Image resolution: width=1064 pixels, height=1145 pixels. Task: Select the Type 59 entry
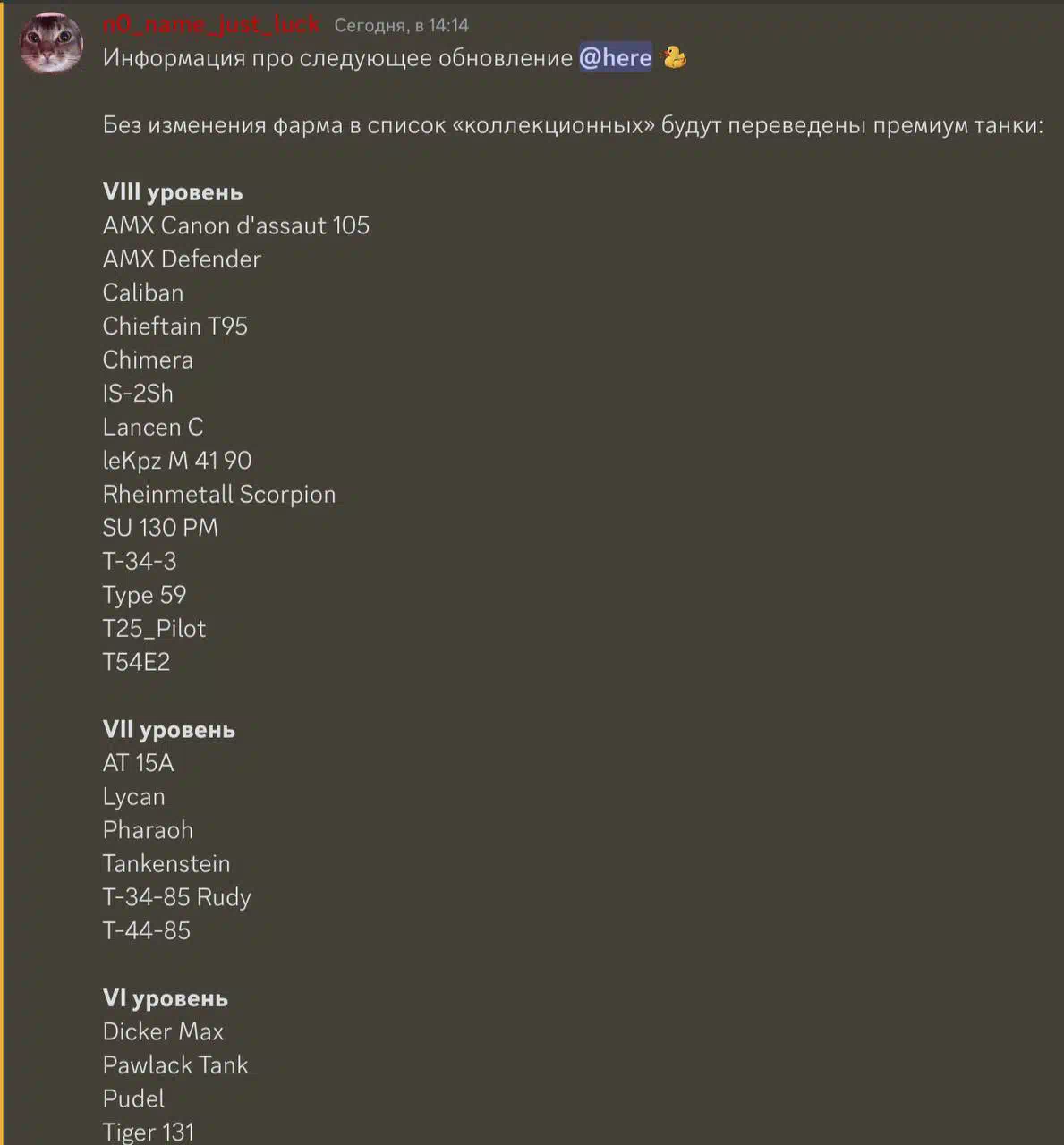click(x=145, y=595)
